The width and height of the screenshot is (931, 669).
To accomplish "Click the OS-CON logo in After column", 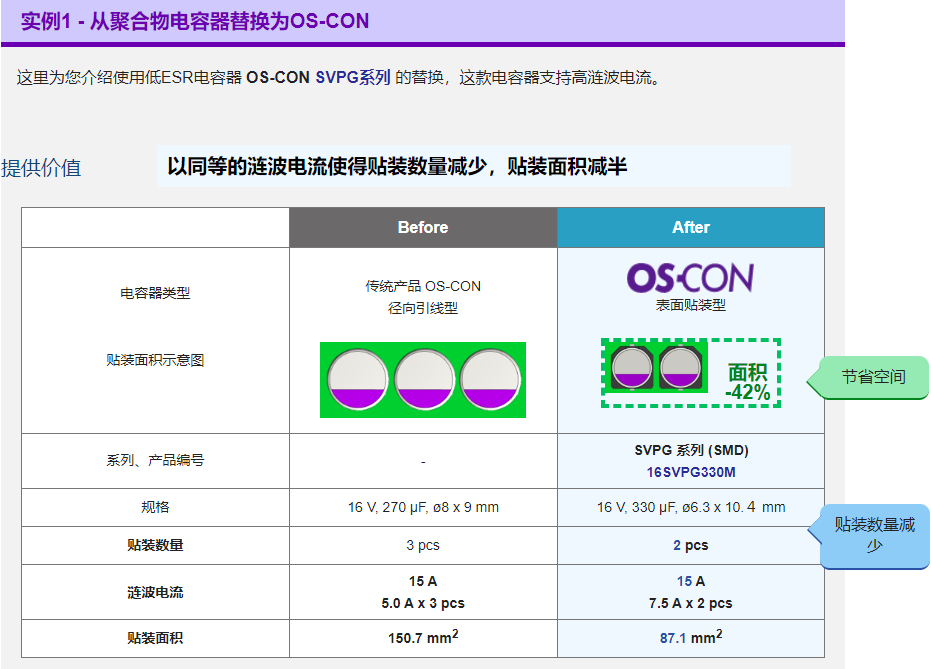I will tap(691, 278).
